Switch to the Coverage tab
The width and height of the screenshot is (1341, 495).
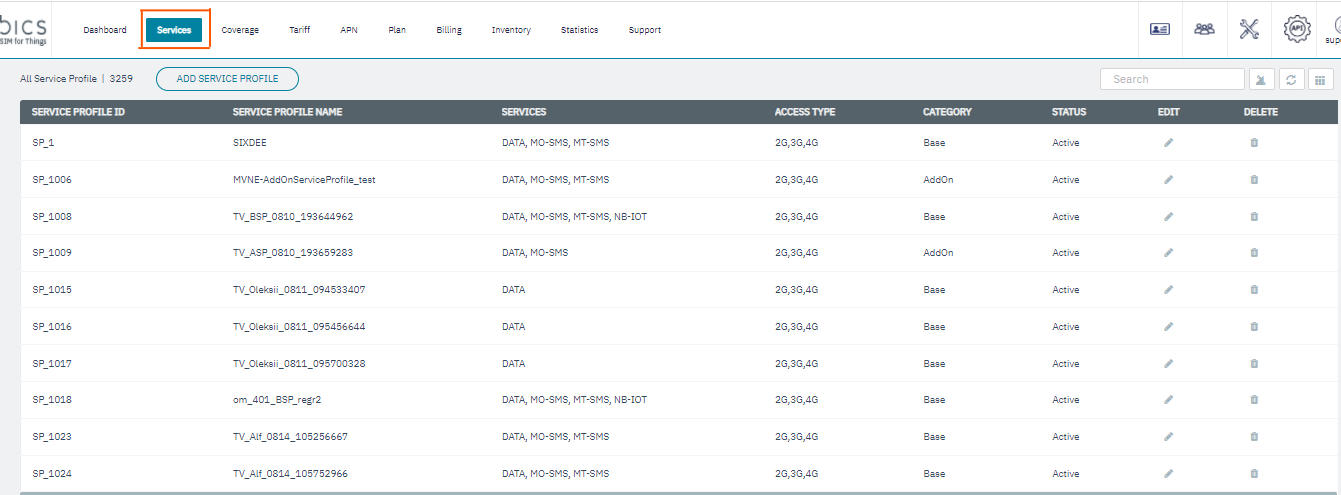click(240, 30)
